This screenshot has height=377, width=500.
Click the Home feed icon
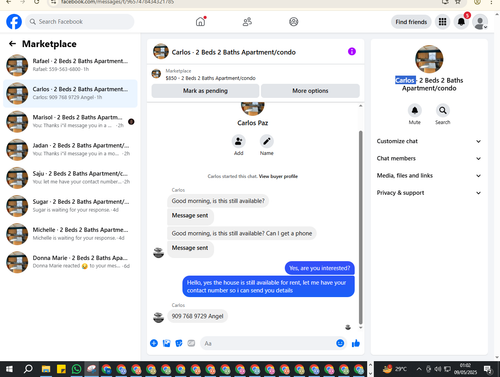(200, 22)
